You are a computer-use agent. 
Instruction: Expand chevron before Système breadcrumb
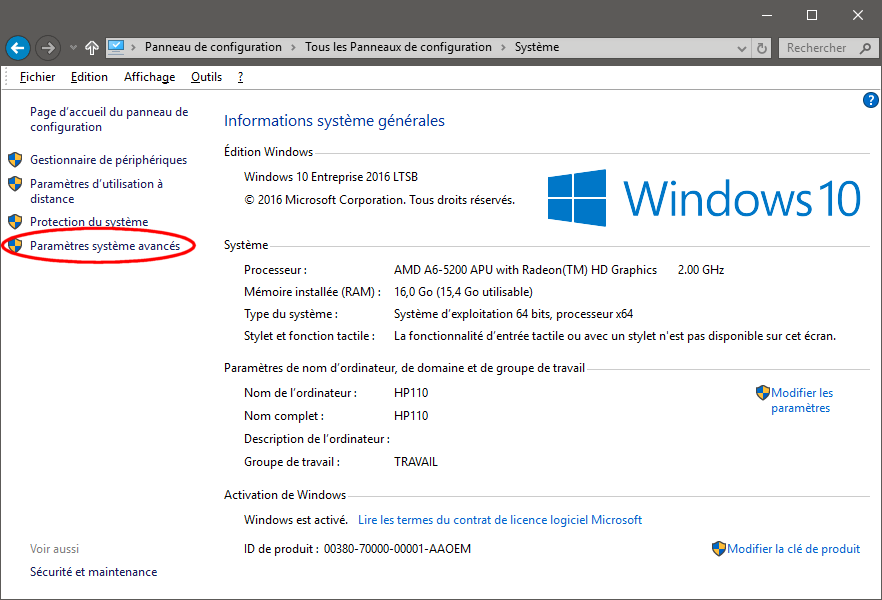[x=503, y=47]
